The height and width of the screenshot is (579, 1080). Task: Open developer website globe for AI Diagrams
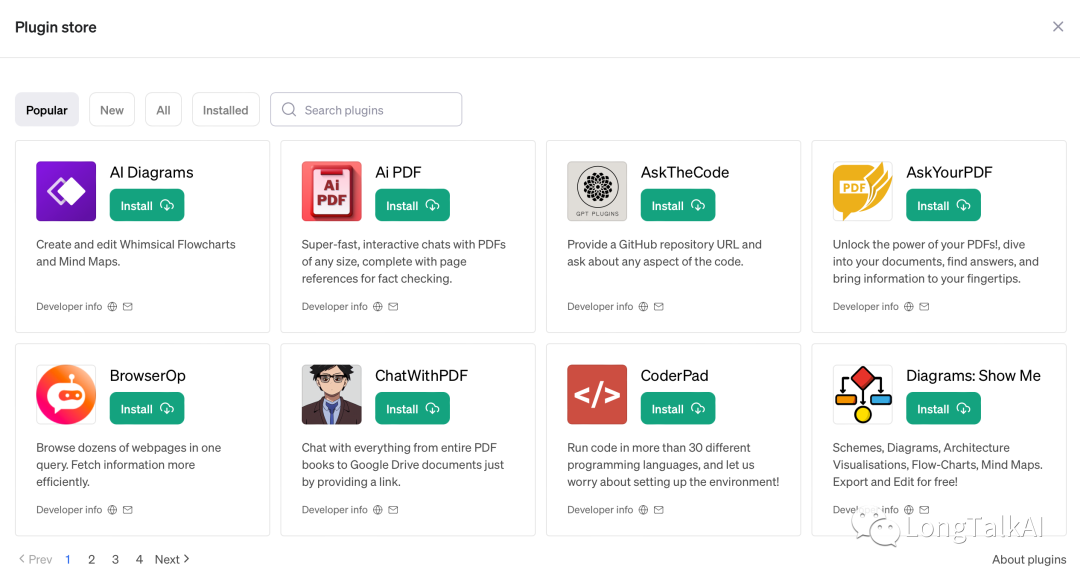[112, 306]
